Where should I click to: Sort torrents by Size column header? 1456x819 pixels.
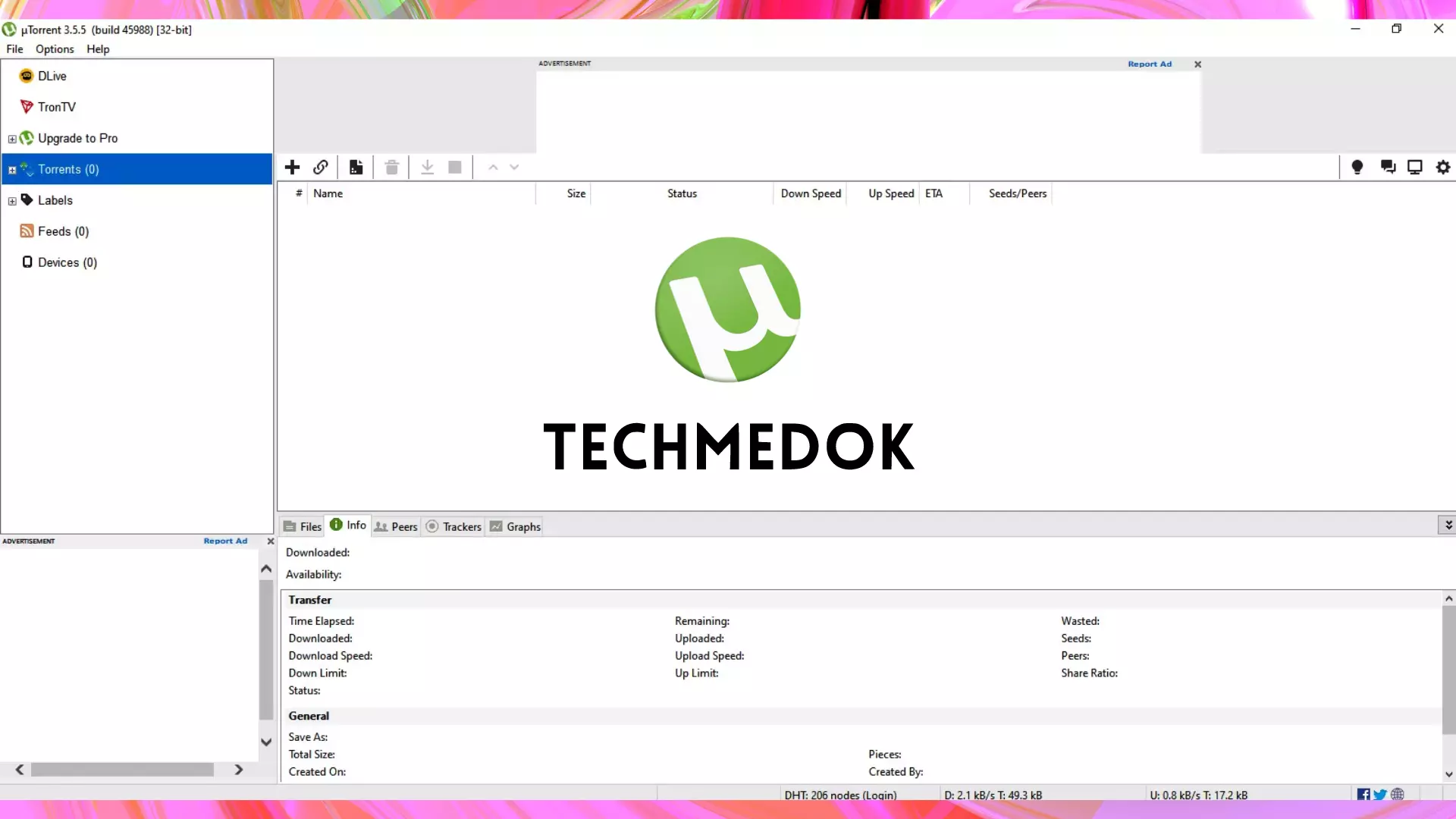(563, 193)
